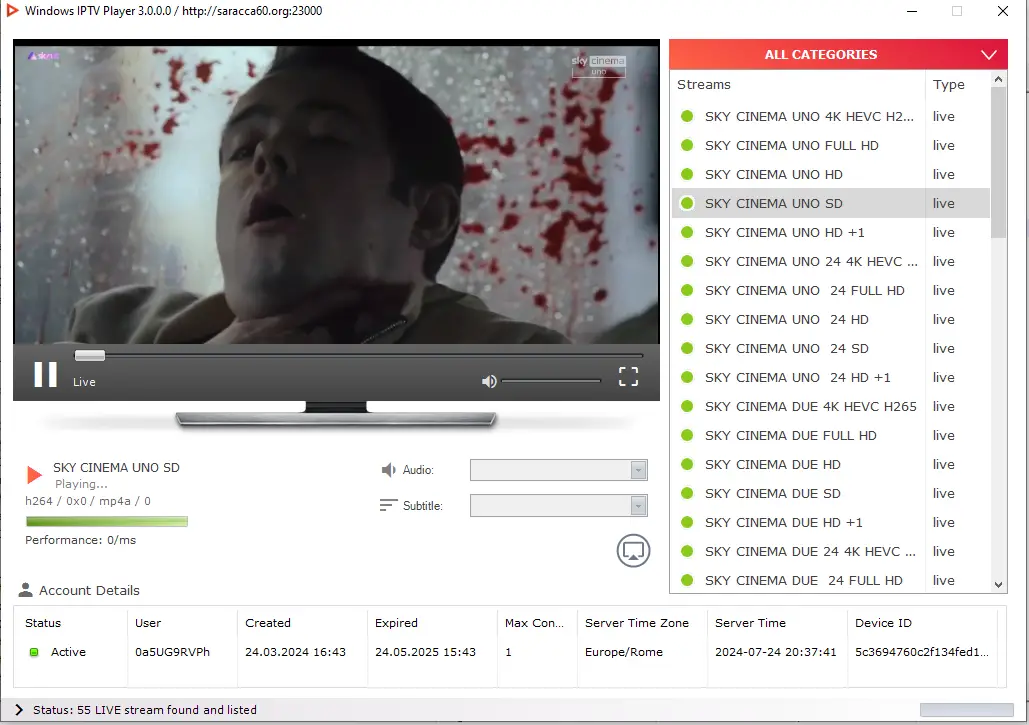This screenshot has width=1029, height=725.
Task: Click the red play icon beside SKY CINEMA UNO SD
Action: point(34,474)
